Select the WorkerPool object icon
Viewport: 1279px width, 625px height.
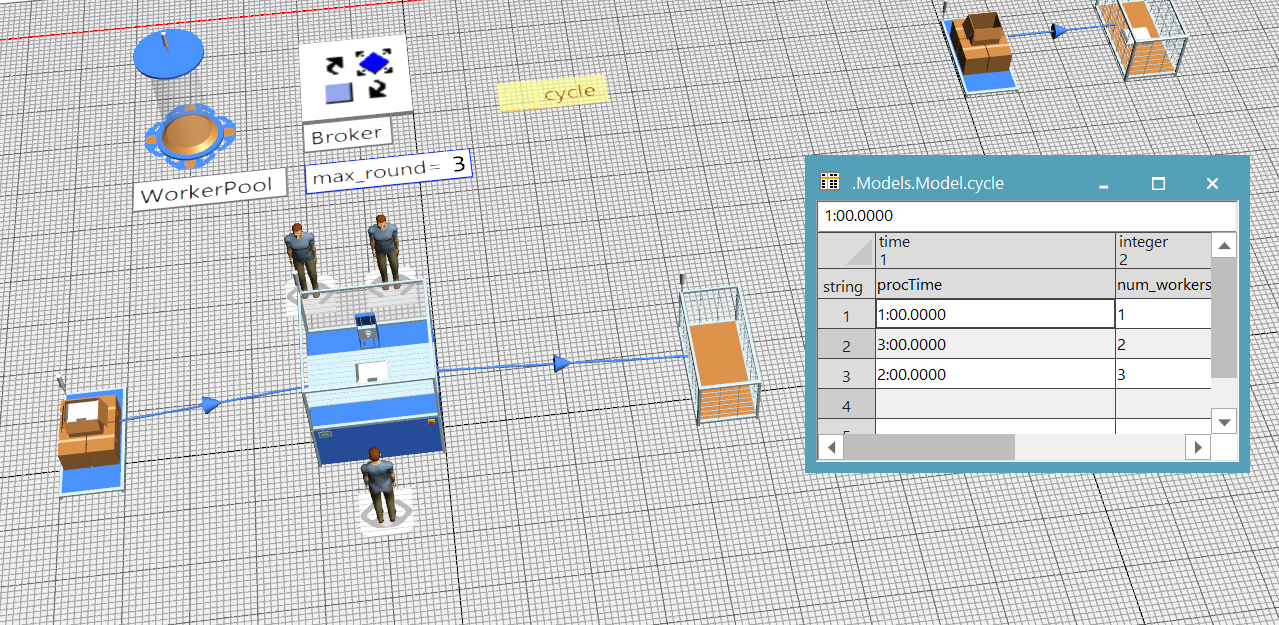tap(186, 135)
